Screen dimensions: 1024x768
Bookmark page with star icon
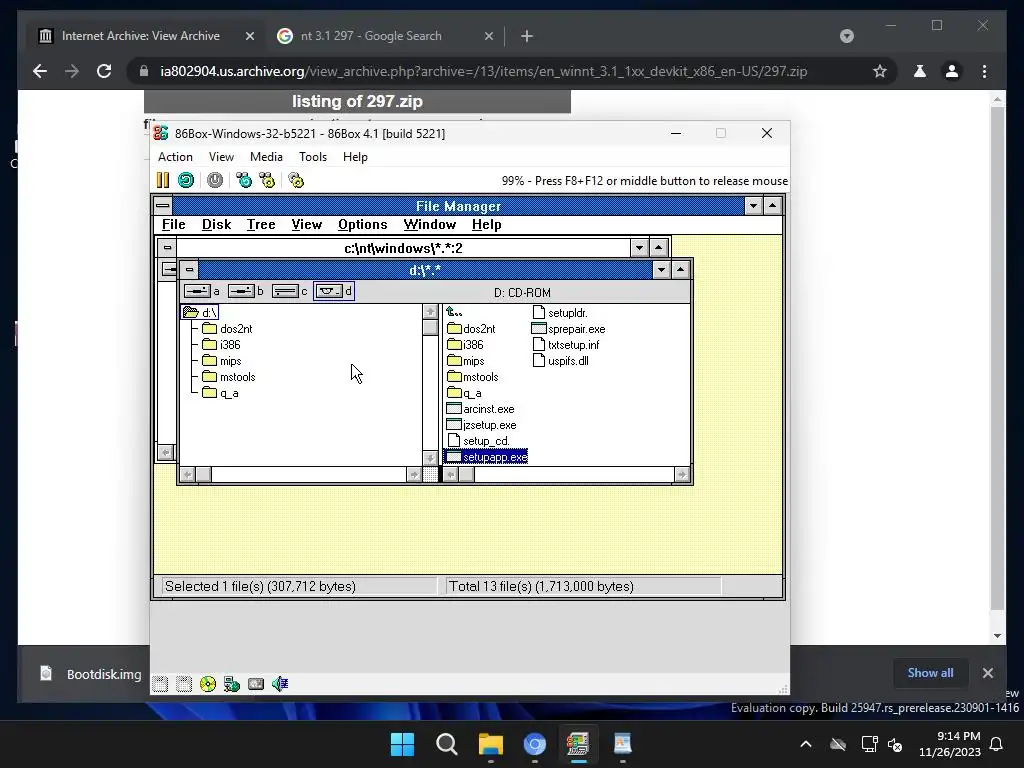pos(880,71)
